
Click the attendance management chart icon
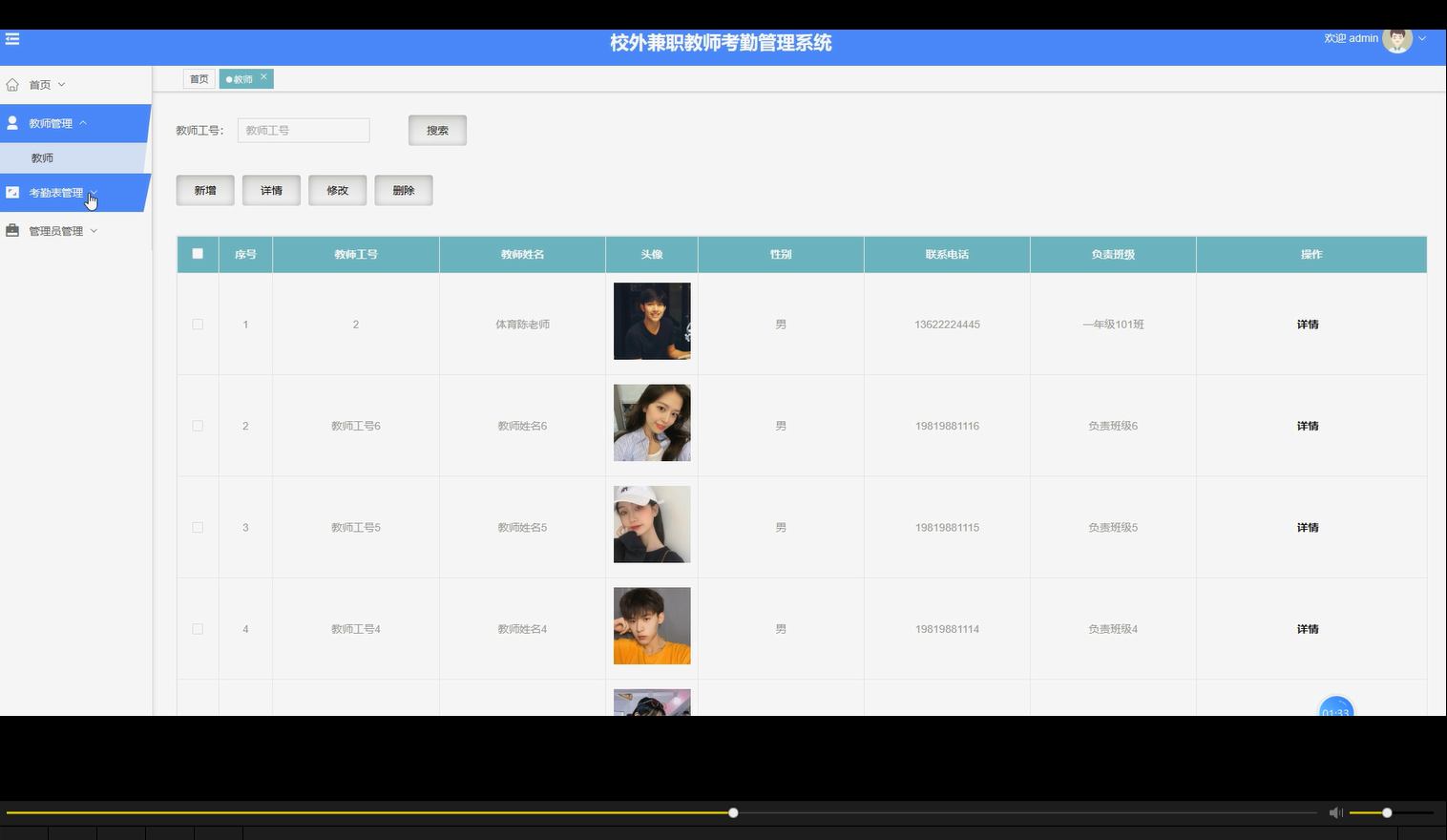(12, 193)
